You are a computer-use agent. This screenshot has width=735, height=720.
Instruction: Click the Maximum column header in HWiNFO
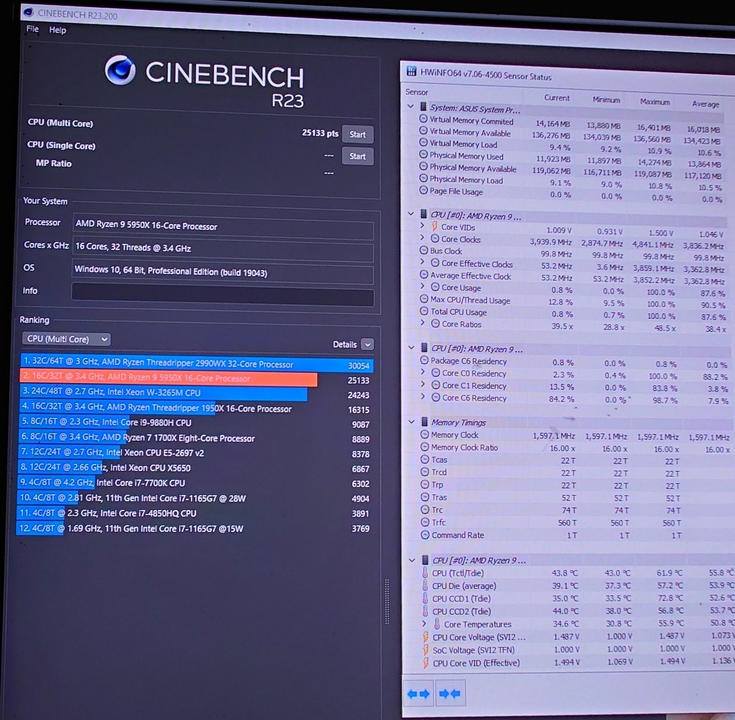point(655,102)
